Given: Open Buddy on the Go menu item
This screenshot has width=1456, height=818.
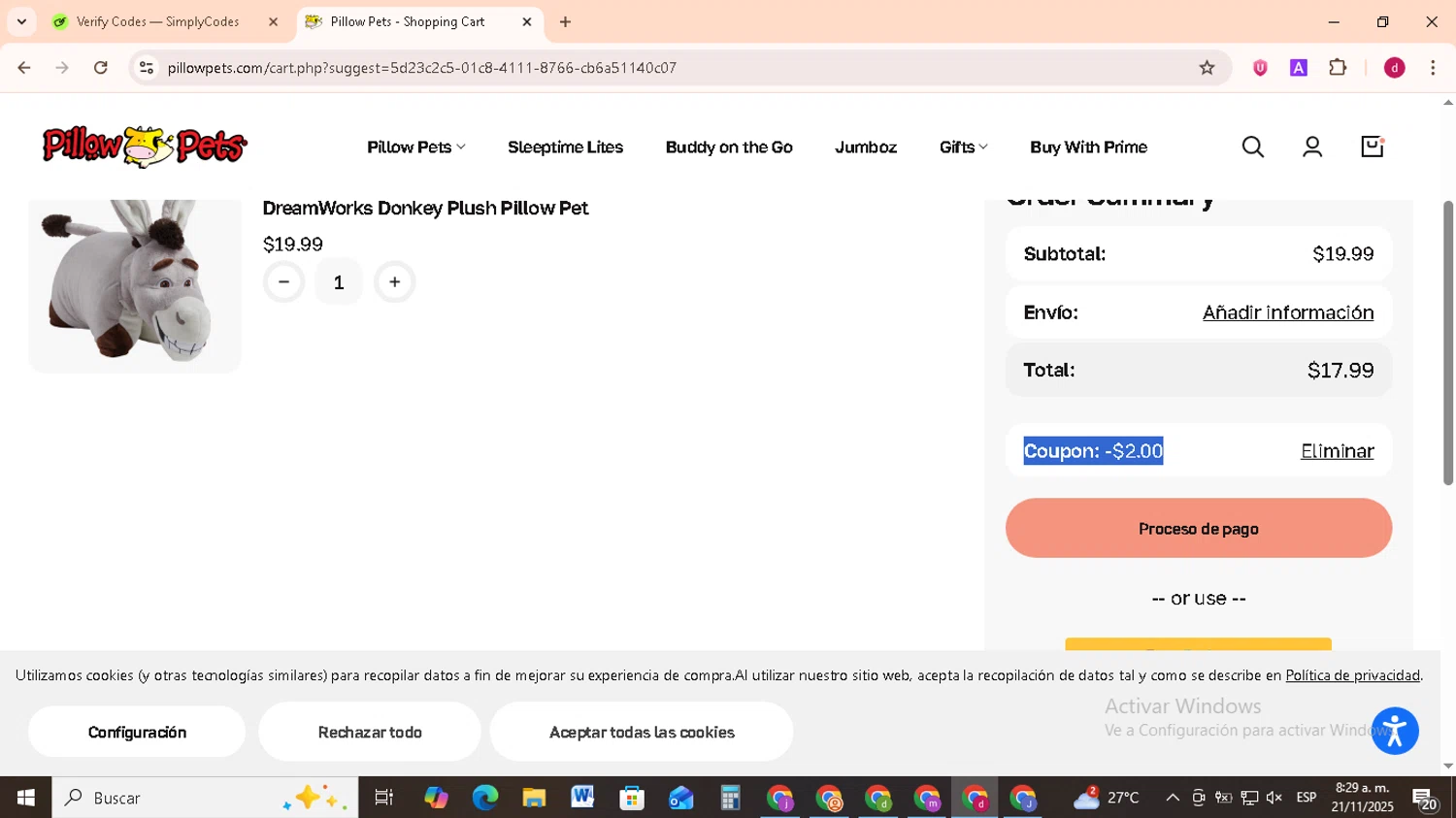Looking at the screenshot, I should (x=729, y=147).
